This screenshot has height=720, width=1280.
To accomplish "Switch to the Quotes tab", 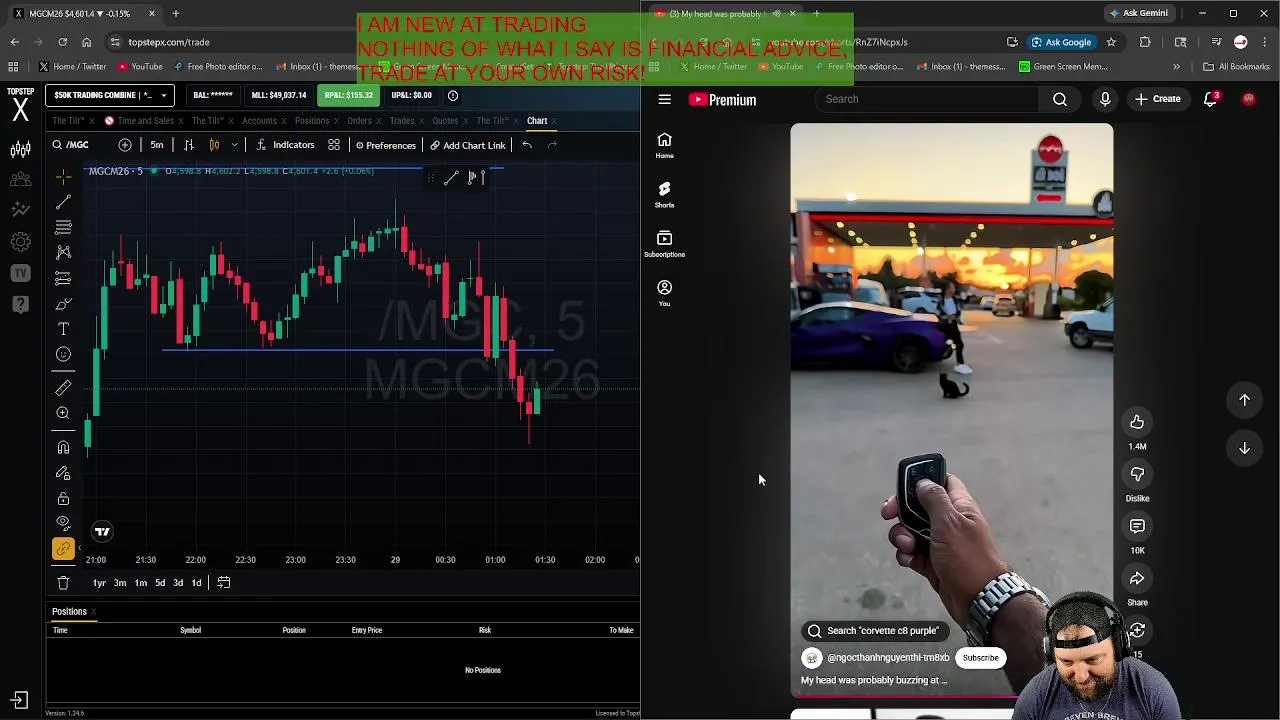I will tap(445, 121).
